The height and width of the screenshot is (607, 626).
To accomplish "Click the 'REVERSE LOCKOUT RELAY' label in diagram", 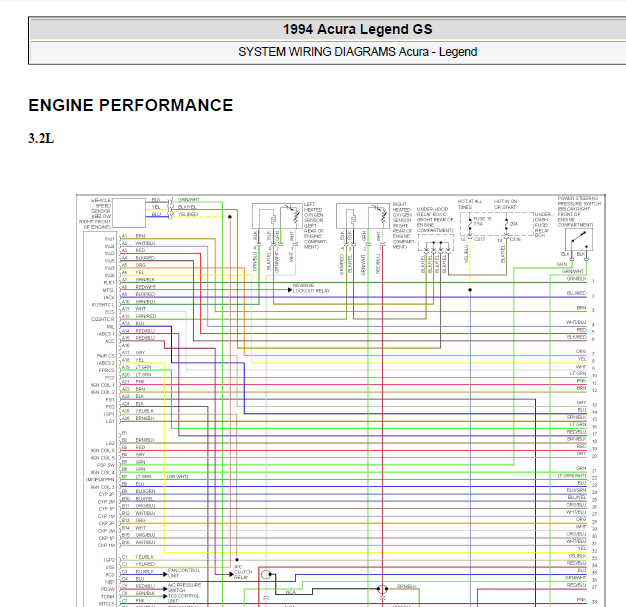I will (311, 288).
